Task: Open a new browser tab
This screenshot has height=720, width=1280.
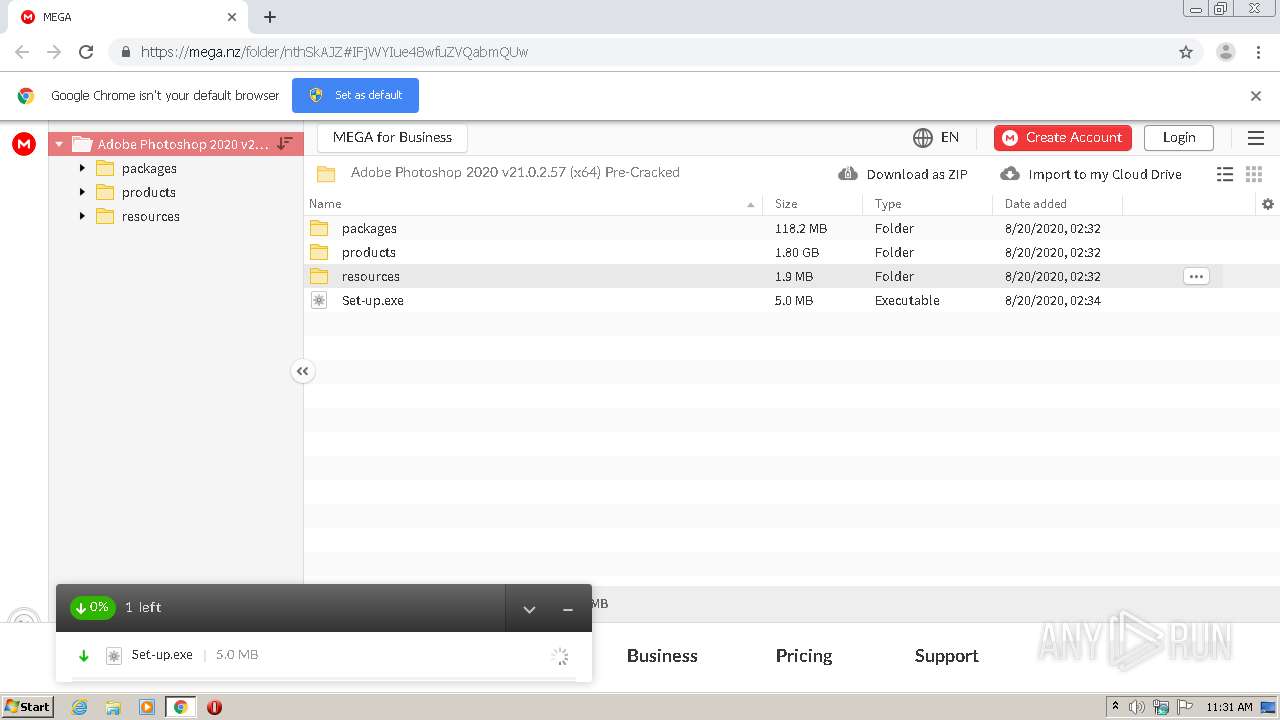Action: click(270, 17)
